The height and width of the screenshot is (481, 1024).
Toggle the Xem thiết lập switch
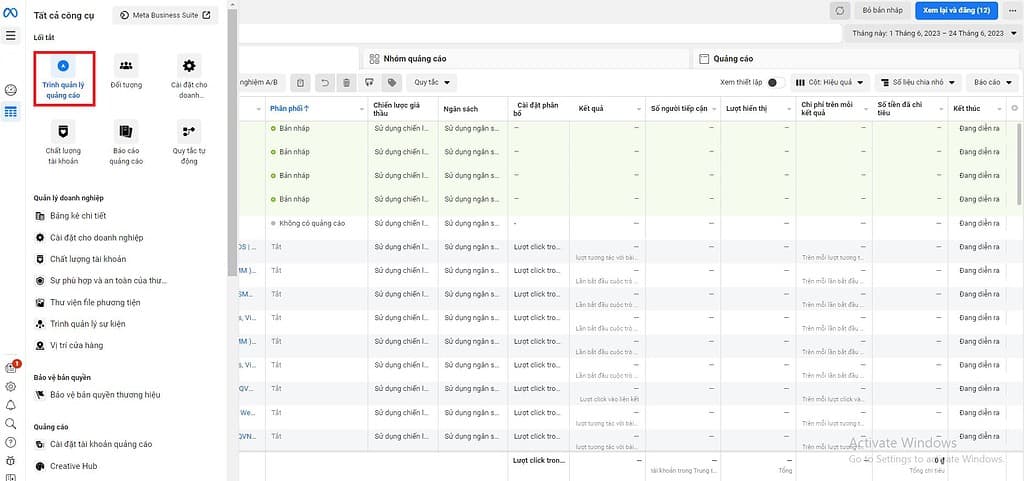pos(774,82)
